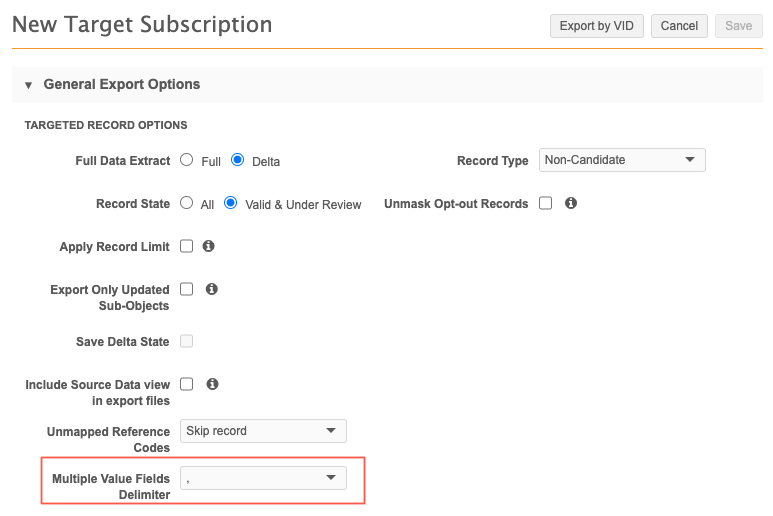
Task: Click info icon for Export Only Updated Sub-Objects
Action: [211, 289]
